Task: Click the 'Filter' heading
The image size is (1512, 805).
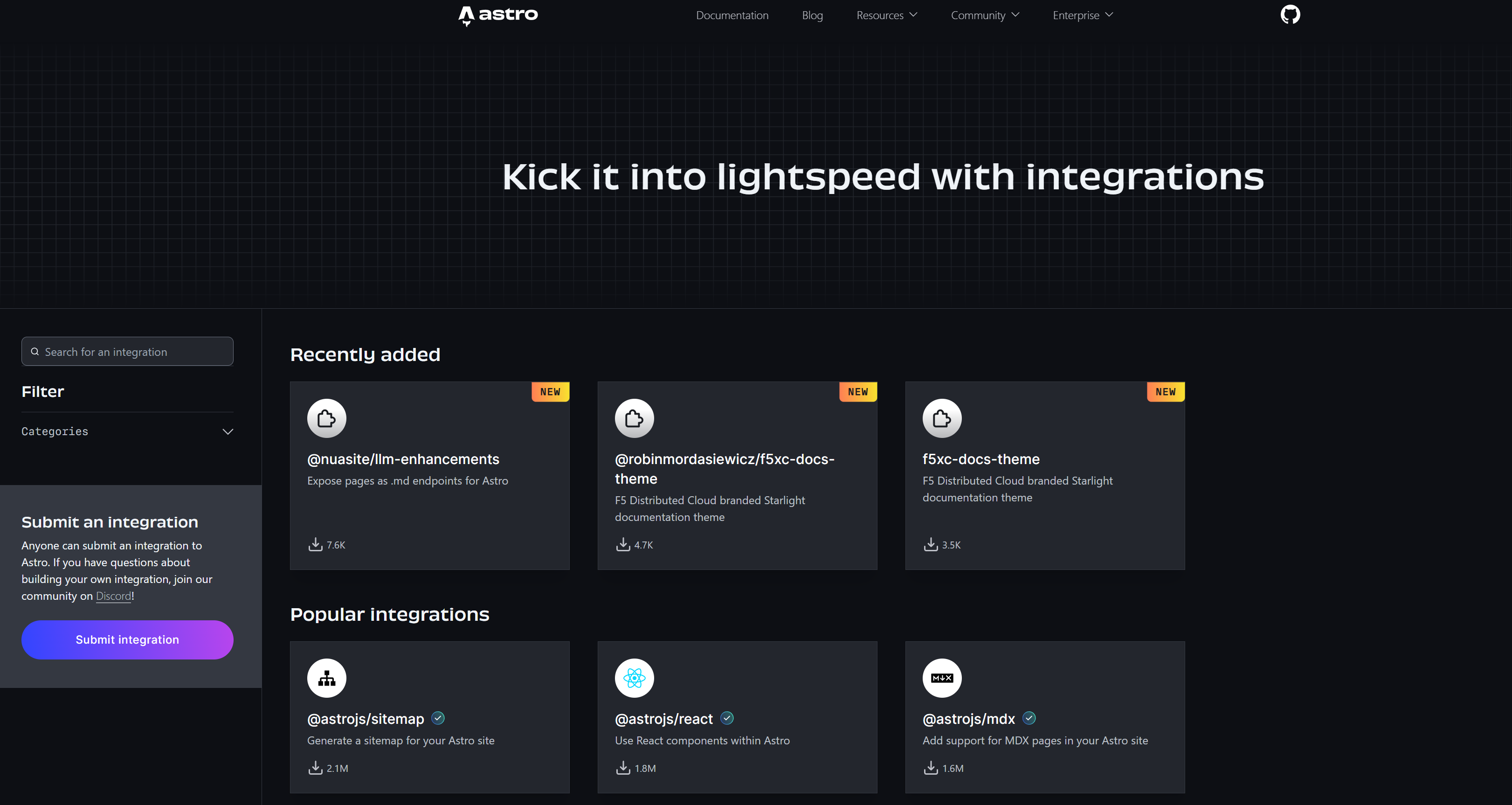Action: (43, 392)
